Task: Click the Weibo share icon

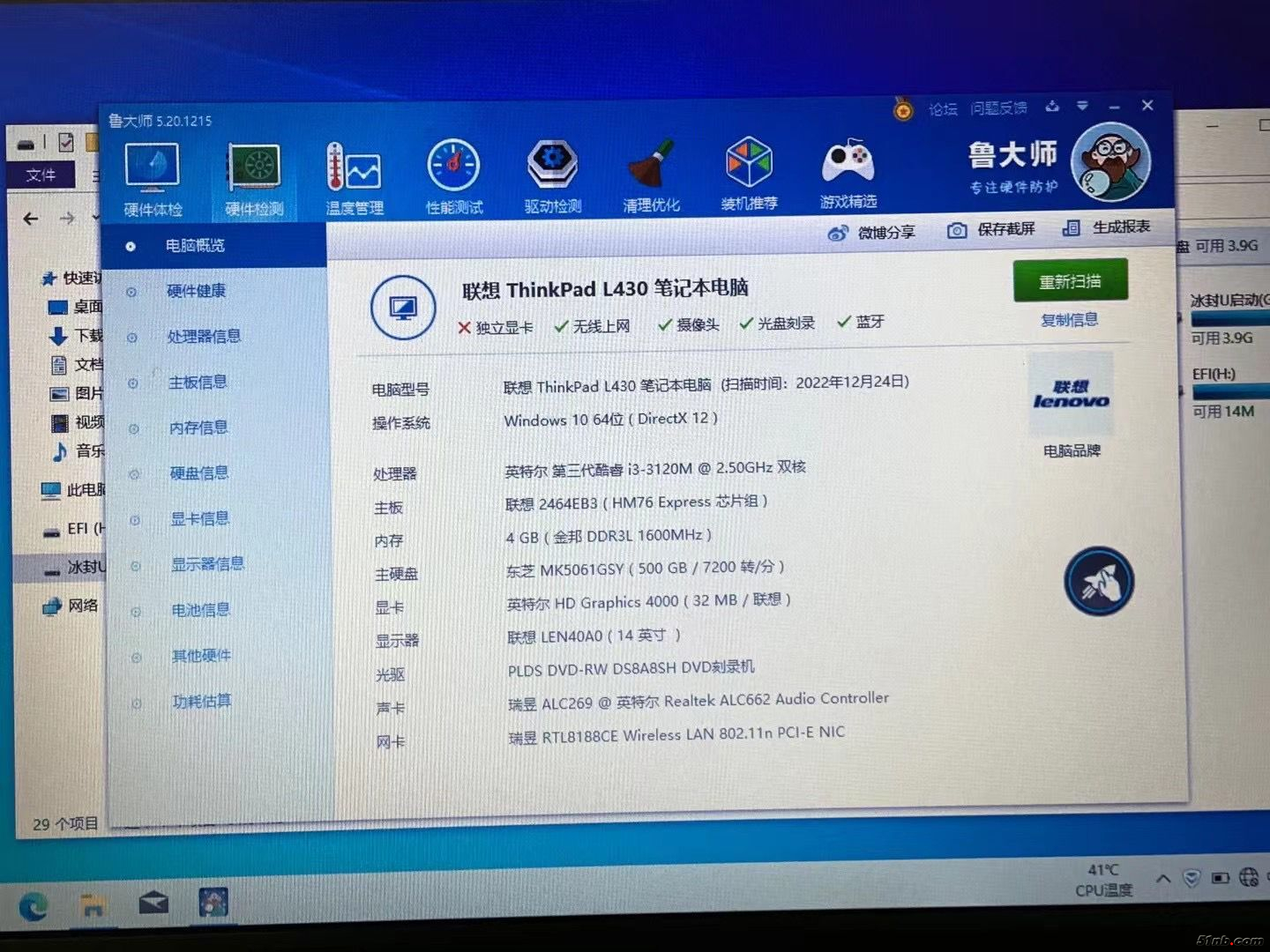Action: pos(838,234)
